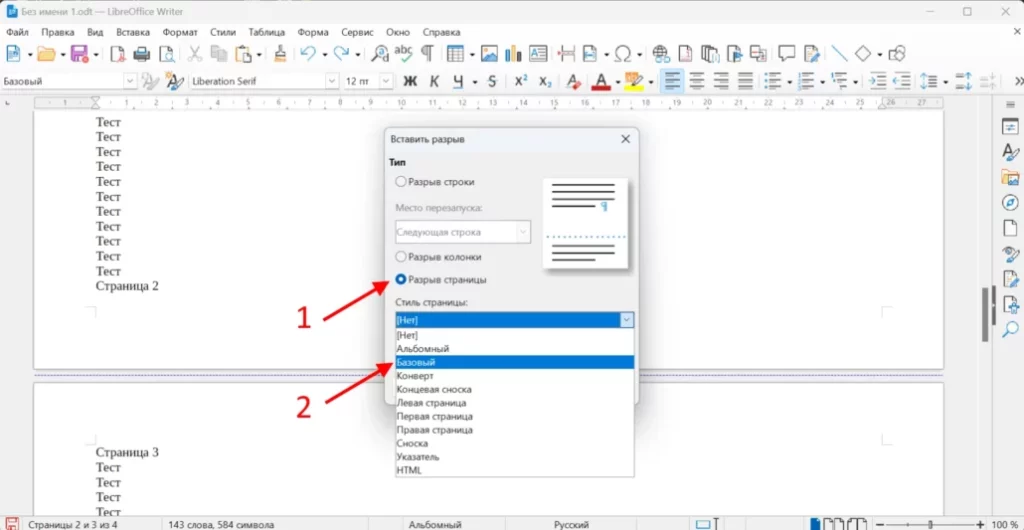Image resolution: width=1024 pixels, height=530 pixels.
Task: Print the document with the printer icon
Action: point(142,54)
